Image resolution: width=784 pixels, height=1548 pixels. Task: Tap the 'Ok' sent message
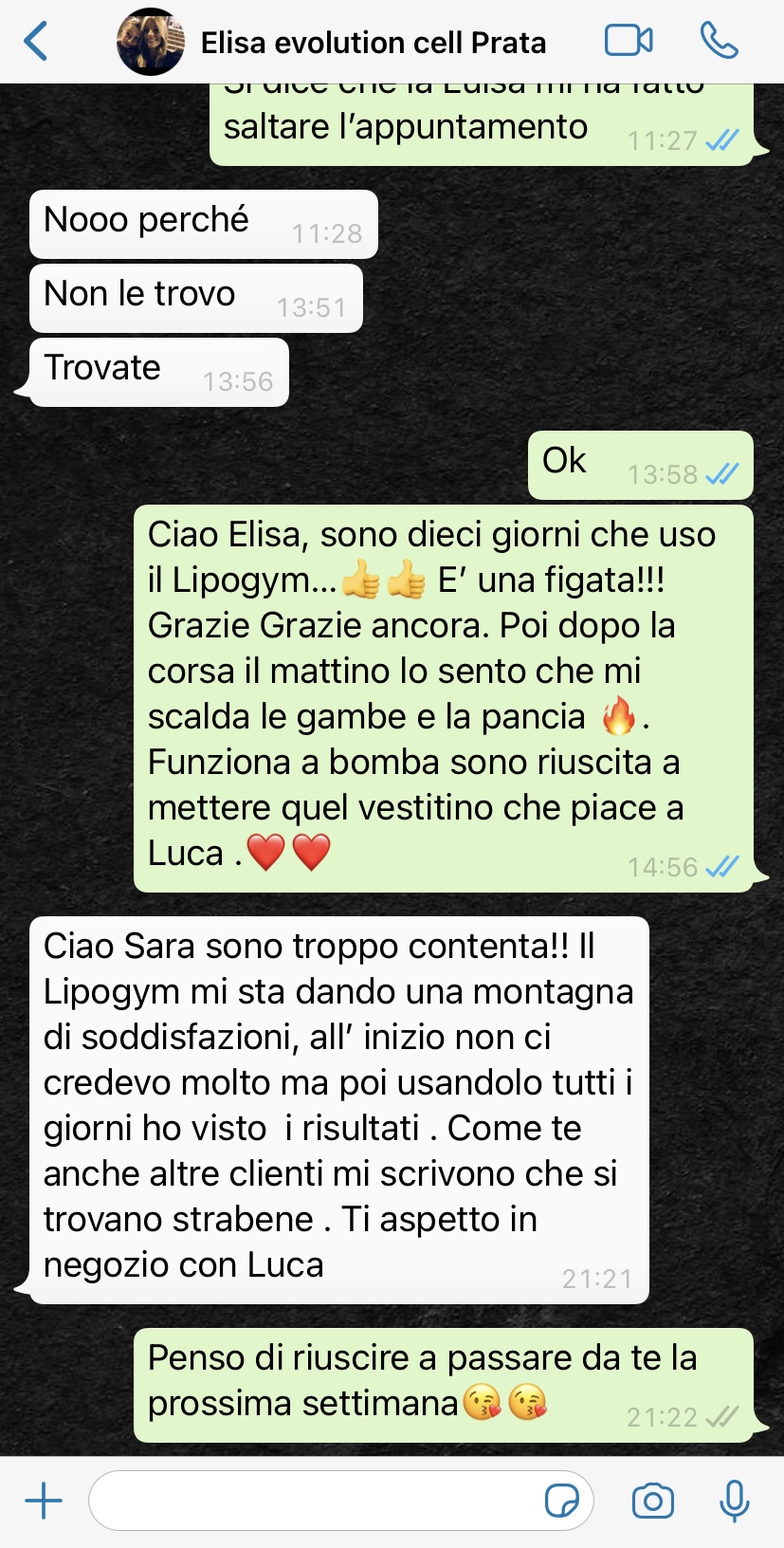[641, 465]
